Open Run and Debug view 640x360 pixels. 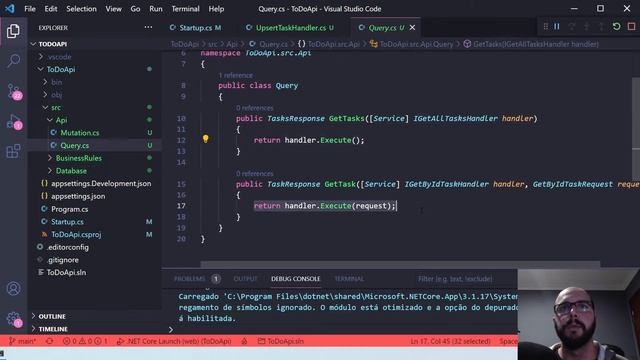coord(14,122)
